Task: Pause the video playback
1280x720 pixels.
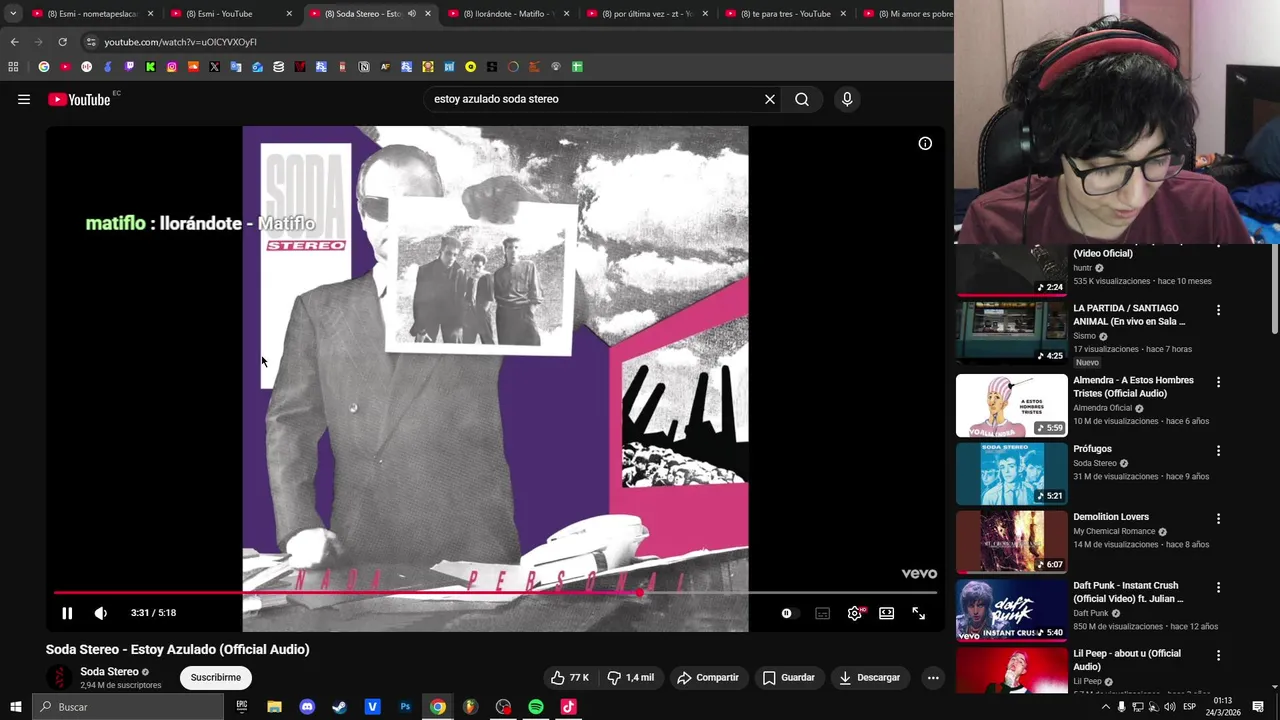Action: pos(67,613)
